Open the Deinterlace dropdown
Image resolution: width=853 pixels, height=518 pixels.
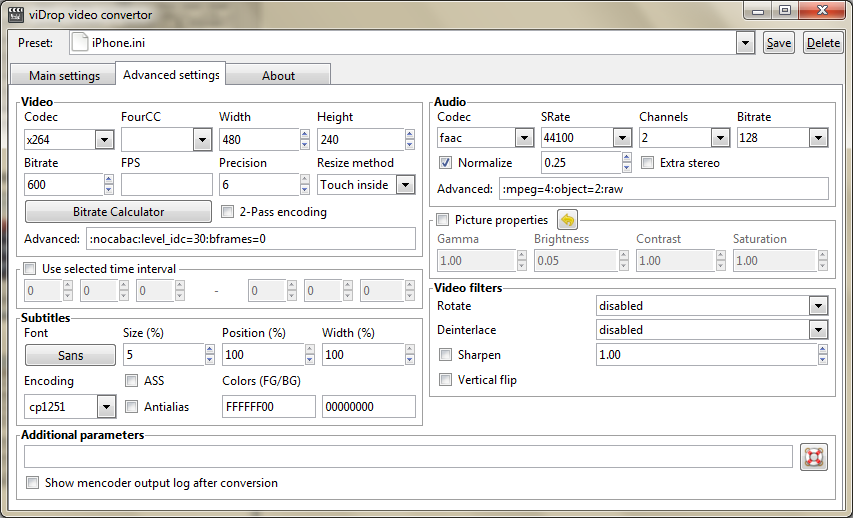(x=818, y=330)
